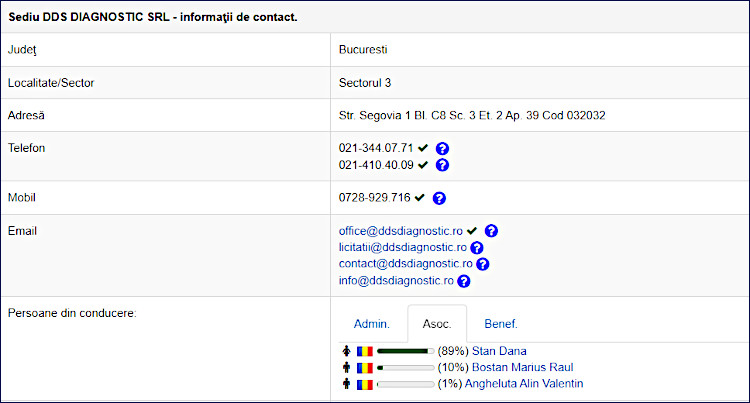
Task: Click help icon beside phone 021-344.07.71
Action: [x=442, y=148]
